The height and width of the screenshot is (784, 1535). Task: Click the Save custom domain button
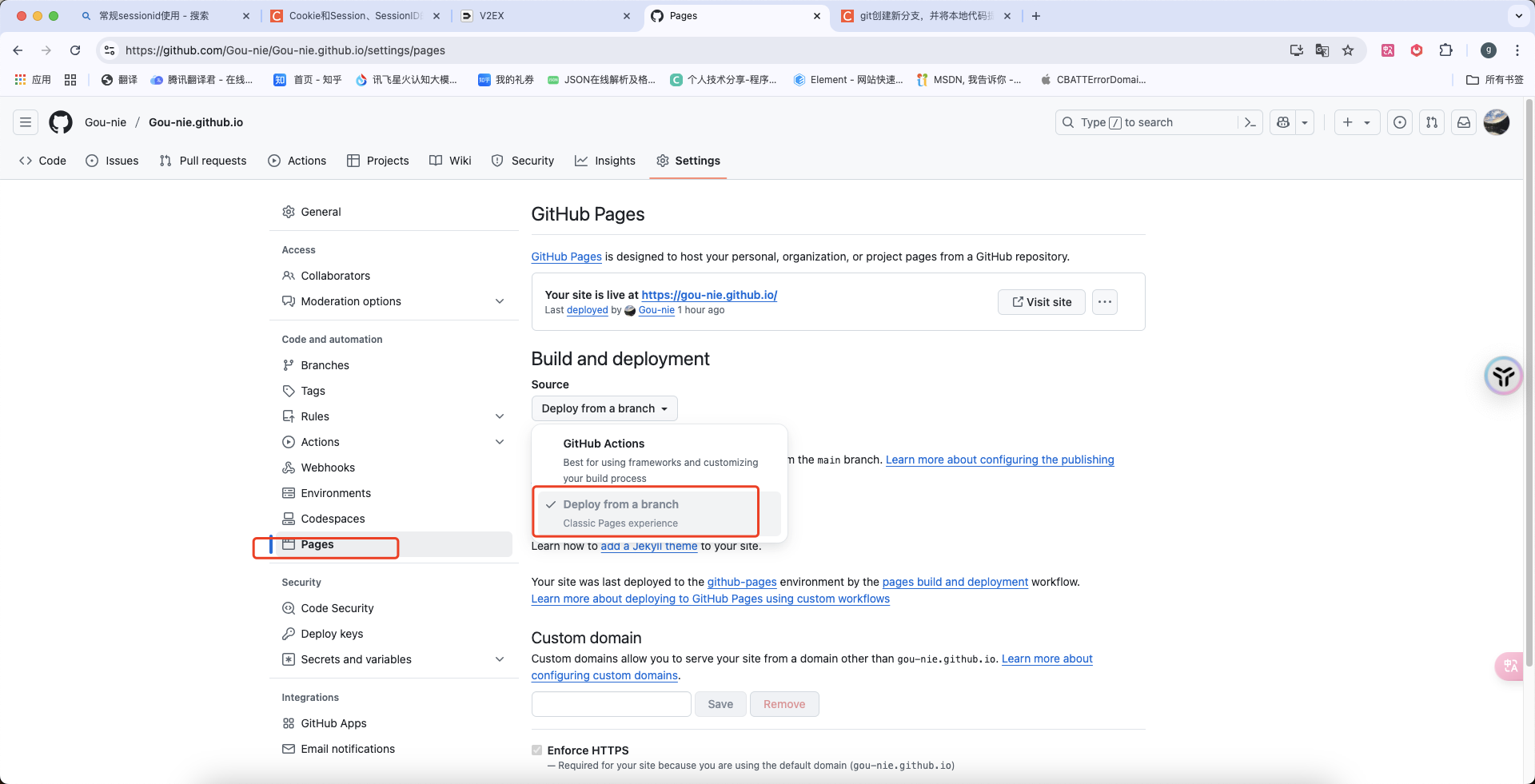[720, 704]
